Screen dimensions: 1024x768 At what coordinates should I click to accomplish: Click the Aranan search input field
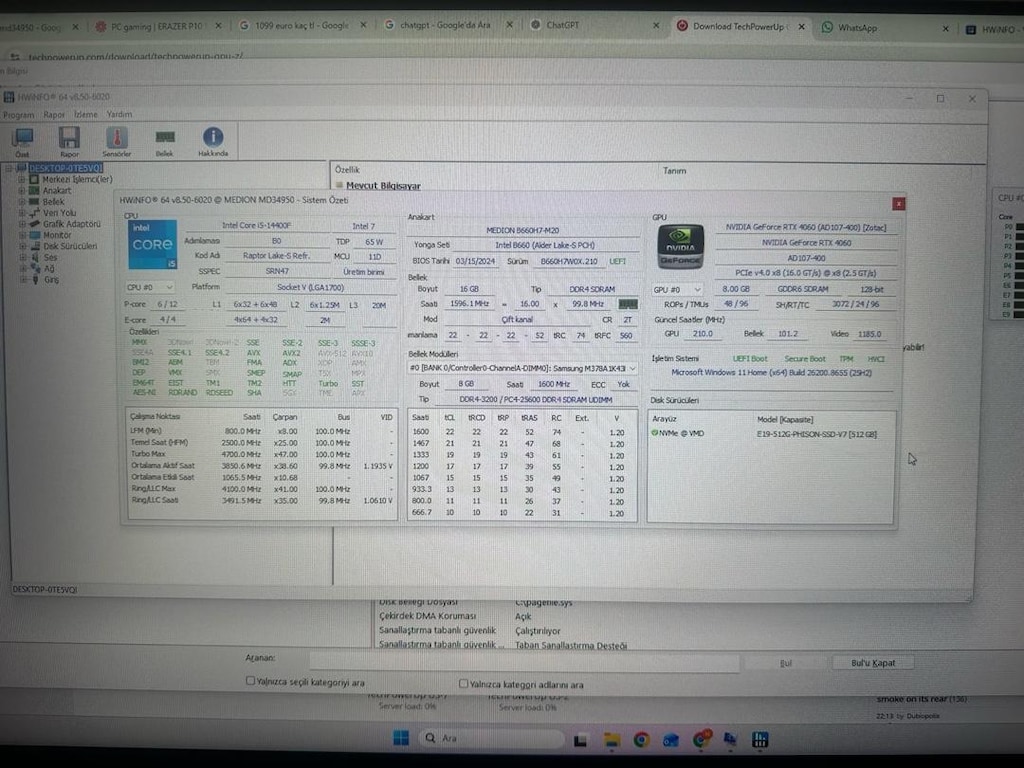pos(524,662)
